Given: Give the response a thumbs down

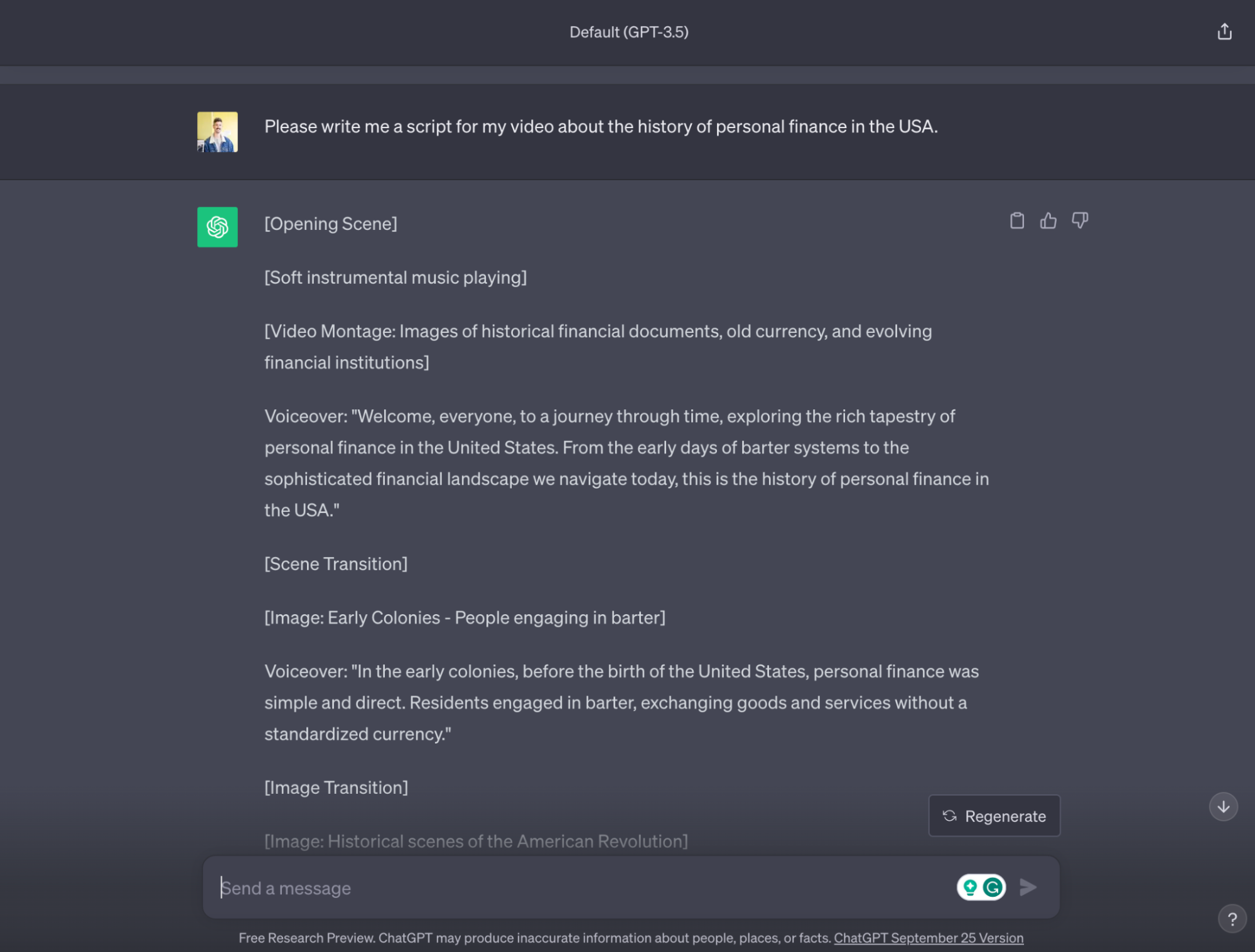Looking at the screenshot, I should [1080, 220].
